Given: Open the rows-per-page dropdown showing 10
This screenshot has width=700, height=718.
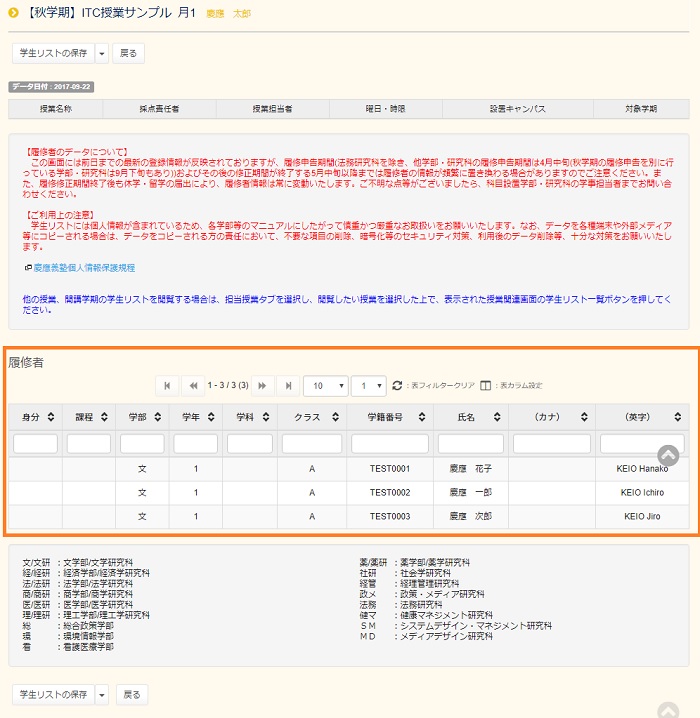Looking at the screenshot, I should coord(325,385).
